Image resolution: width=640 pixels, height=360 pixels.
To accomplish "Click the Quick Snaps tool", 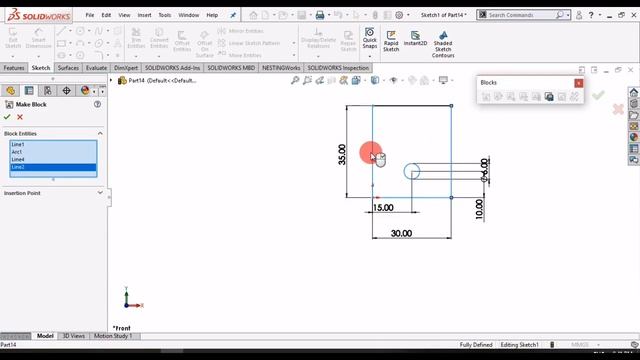I will pos(369,38).
